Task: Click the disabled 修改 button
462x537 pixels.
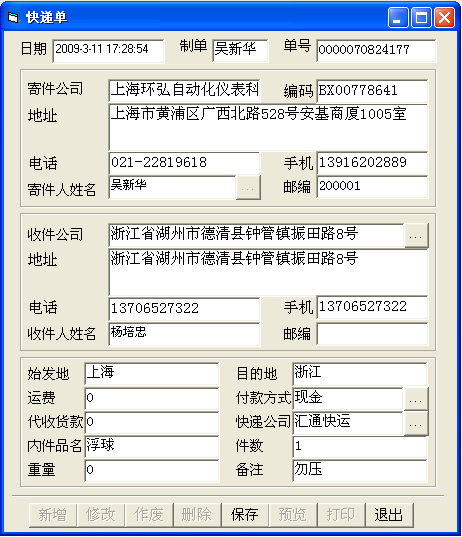Action: tap(101, 515)
